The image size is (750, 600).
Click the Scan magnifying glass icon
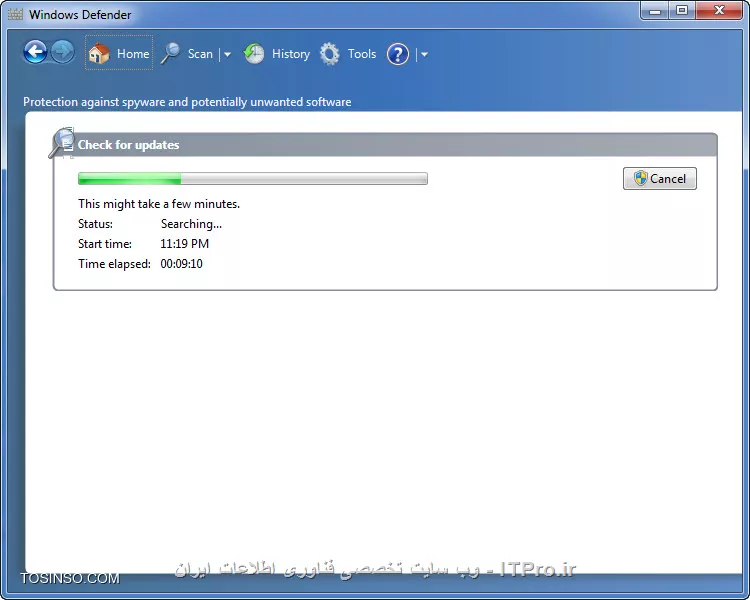170,53
